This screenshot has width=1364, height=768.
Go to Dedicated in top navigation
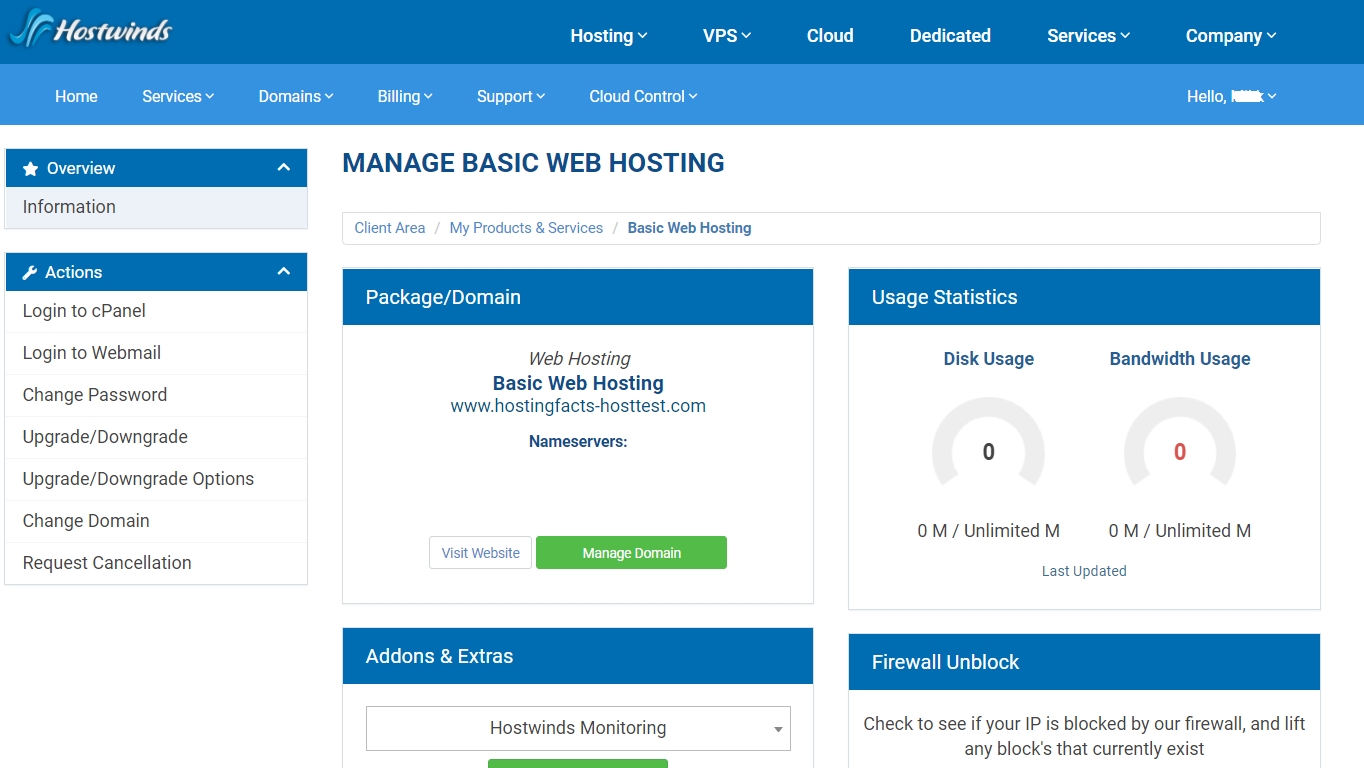(950, 36)
